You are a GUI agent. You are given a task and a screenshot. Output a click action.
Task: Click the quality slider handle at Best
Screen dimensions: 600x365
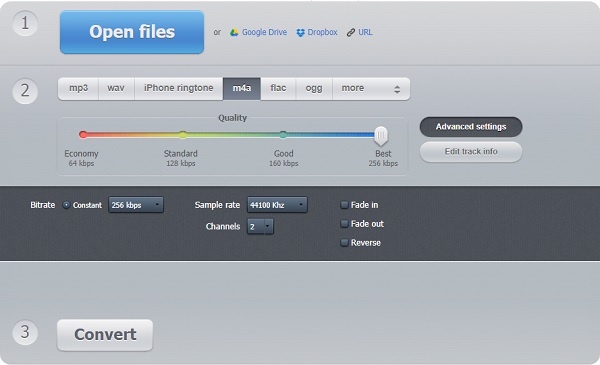point(381,136)
